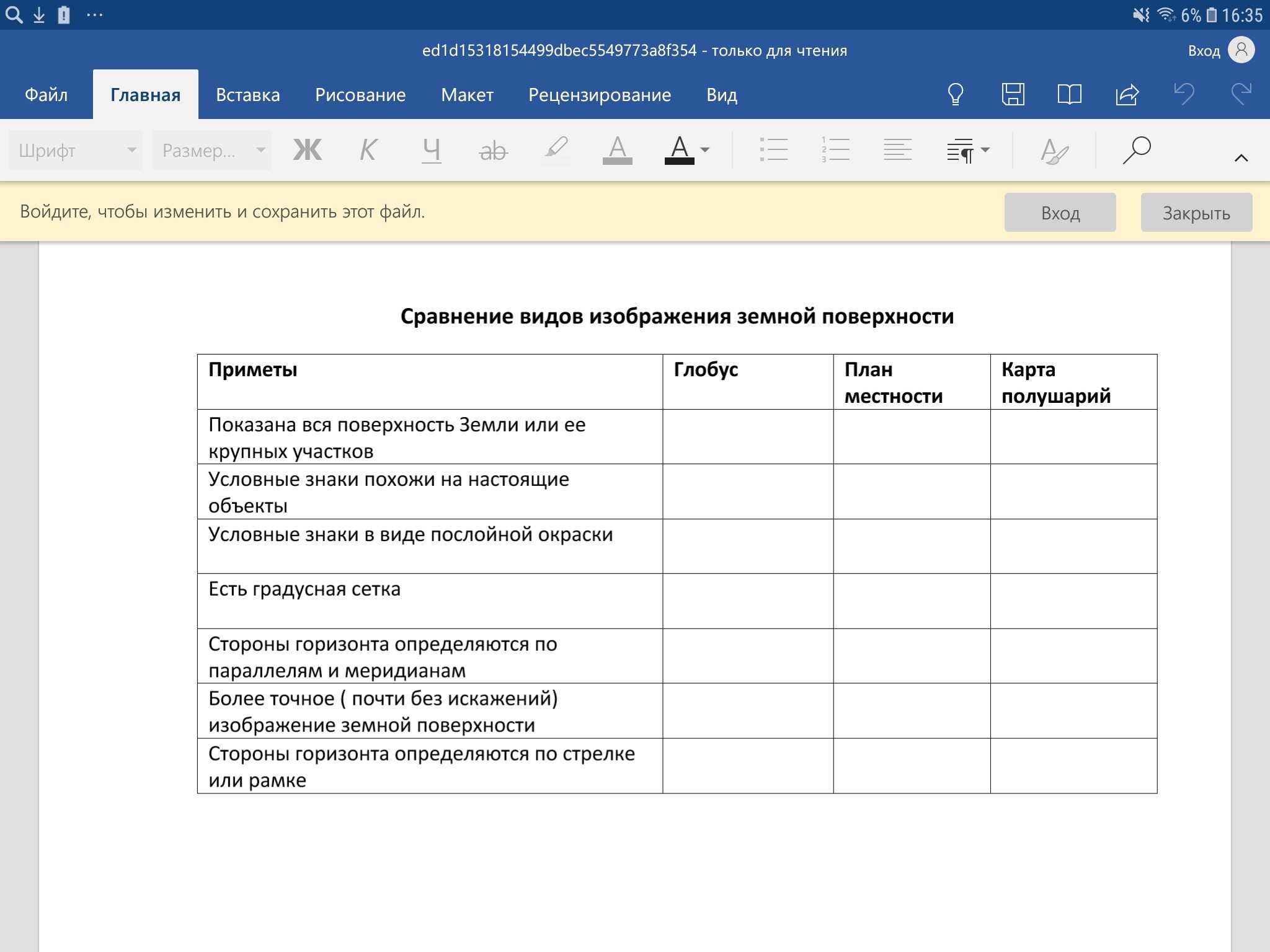Image resolution: width=1270 pixels, height=952 pixels.
Task: Tap the lightbulb Tell Me icon
Action: pyautogui.click(x=956, y=95)
